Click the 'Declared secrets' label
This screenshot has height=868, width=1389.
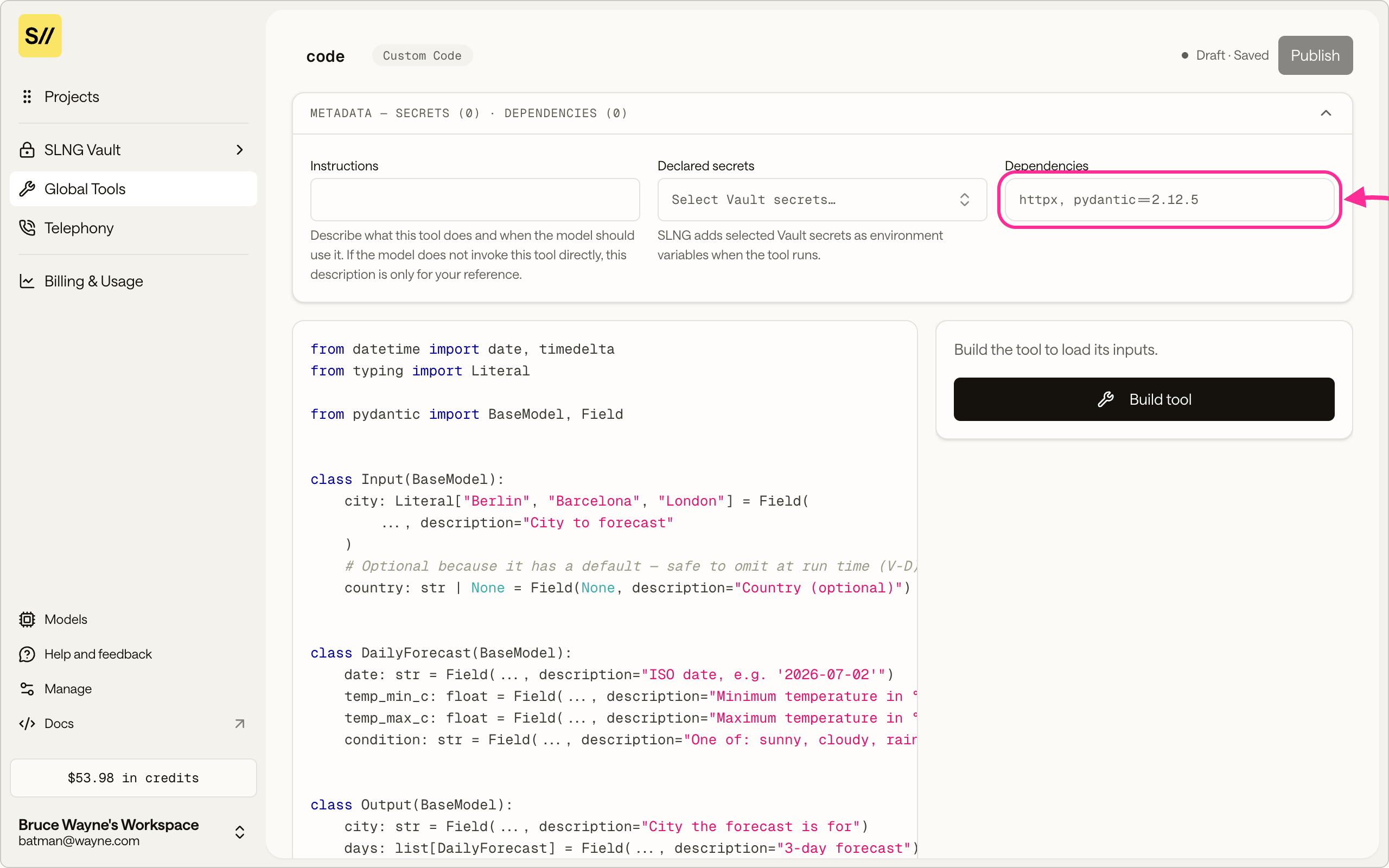705,165
